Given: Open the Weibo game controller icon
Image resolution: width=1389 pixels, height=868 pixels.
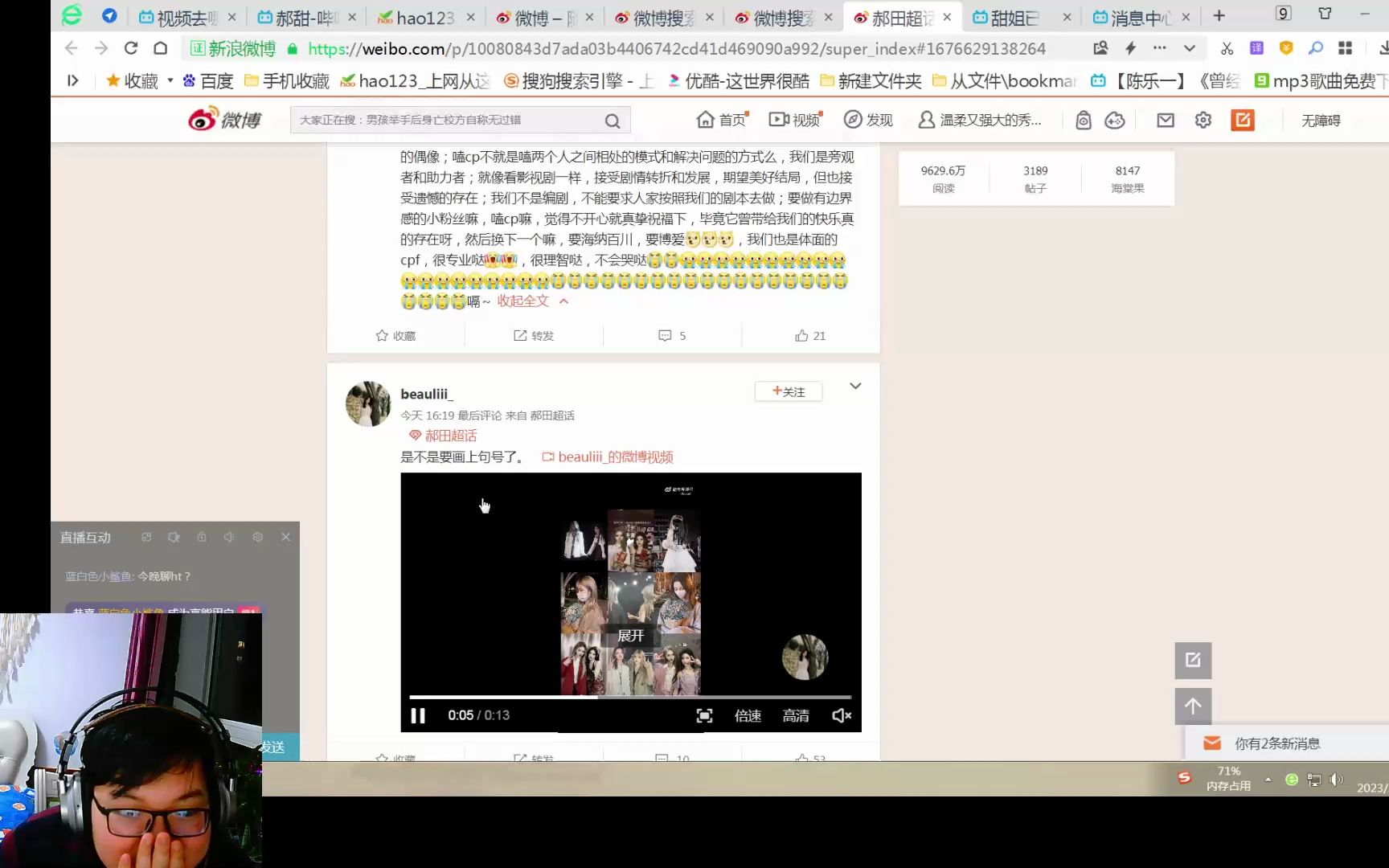Looking at the screenshot, I should tap(1115, 121).
